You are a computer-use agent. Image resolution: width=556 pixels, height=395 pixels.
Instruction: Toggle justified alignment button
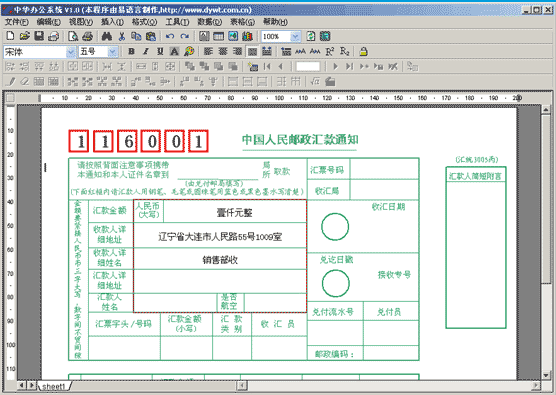point(252,51)
